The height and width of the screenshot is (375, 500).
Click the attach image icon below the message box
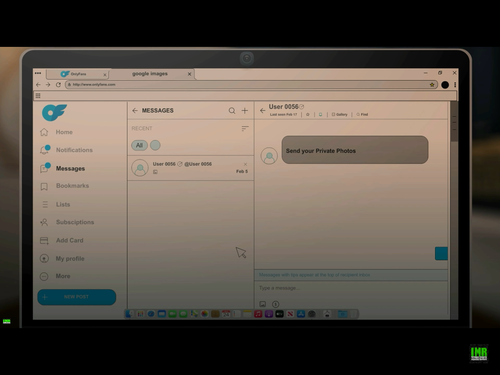(x=263, y=304)
